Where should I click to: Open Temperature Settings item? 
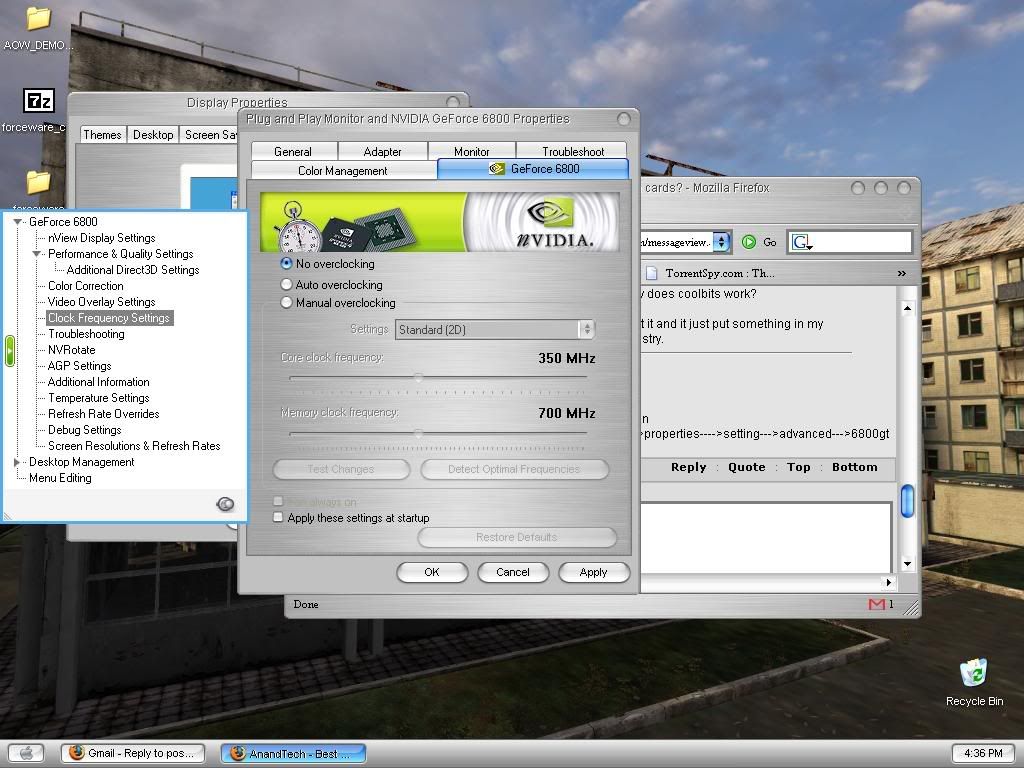pyautogui.click(x=99, y=398)
